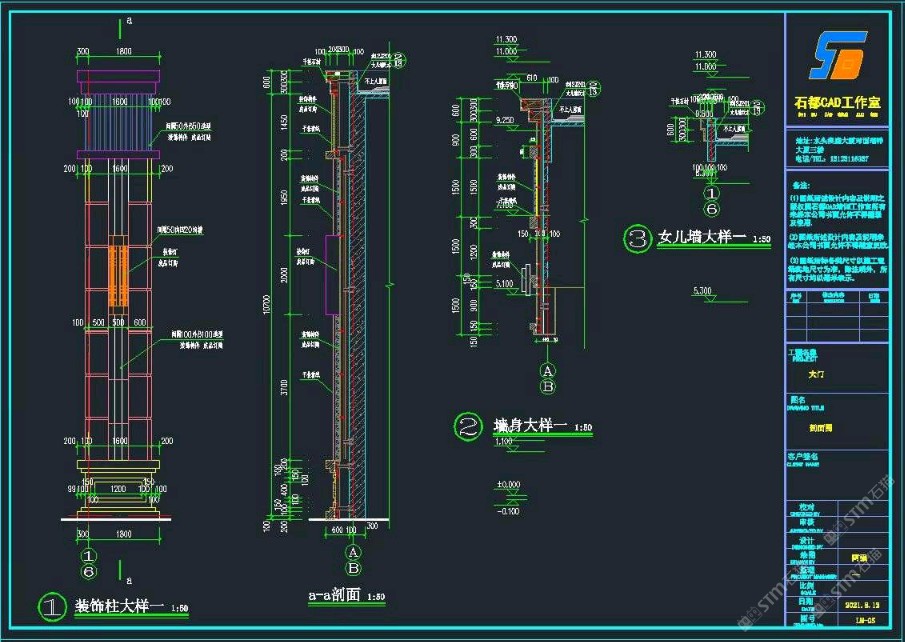Pick axis bubble A under the wall detail
This screenshot has height=642, width=905.
pyautogui.click(x=547, y=369)
